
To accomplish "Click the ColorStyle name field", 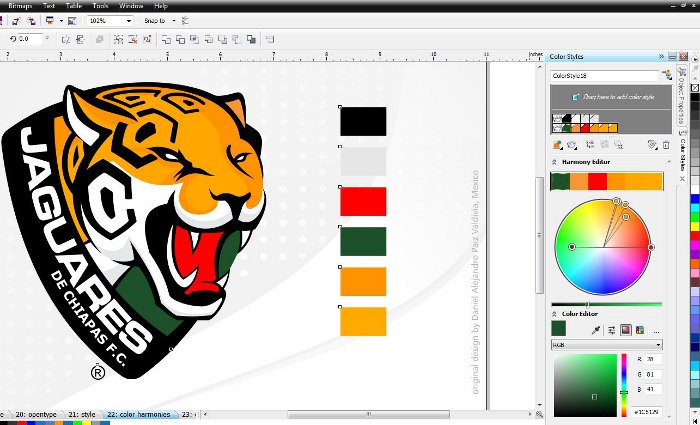I will click(x=605, y=75).
